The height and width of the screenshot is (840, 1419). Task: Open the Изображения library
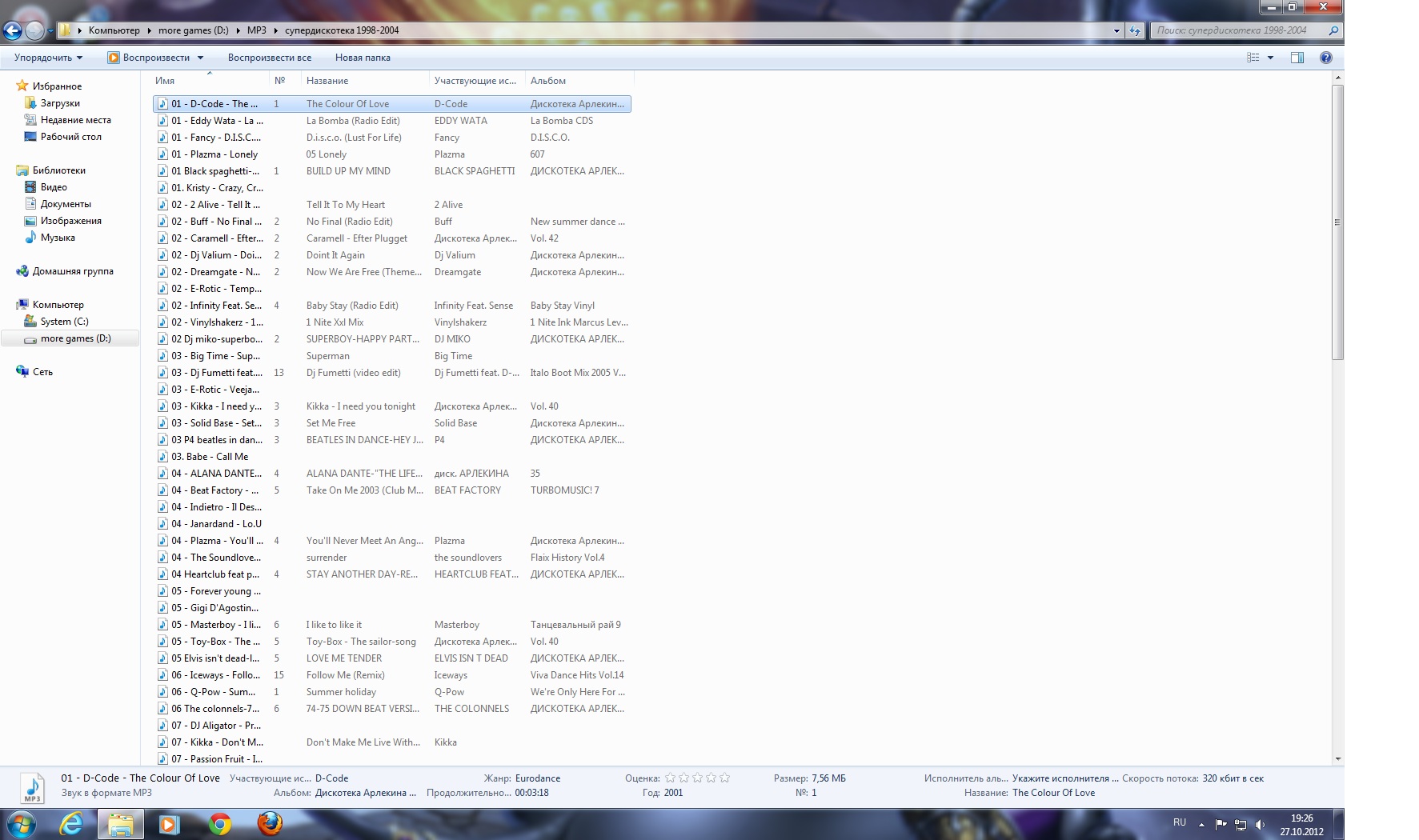71,221
